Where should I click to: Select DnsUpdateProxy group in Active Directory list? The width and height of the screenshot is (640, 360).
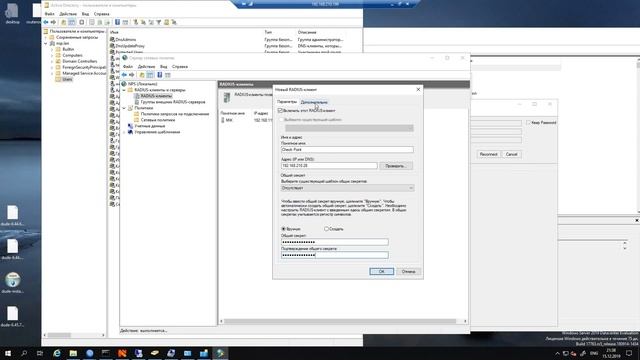click(x=129, y=46)
